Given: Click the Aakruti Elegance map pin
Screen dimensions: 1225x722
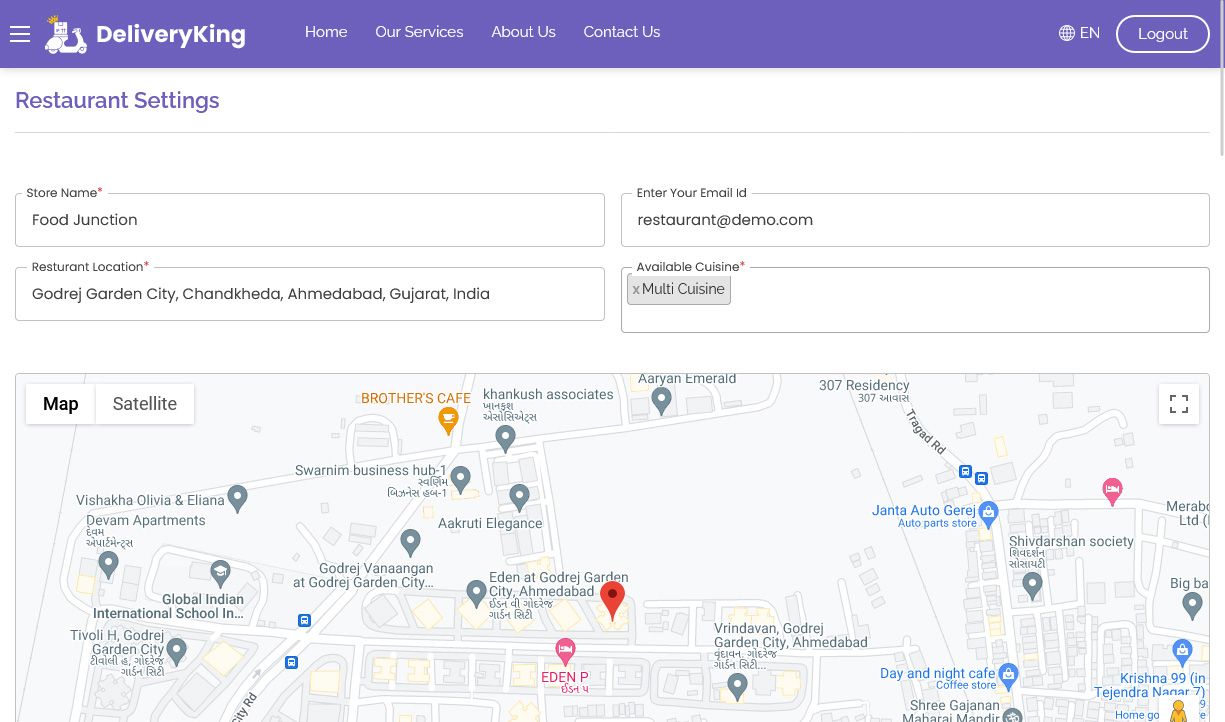Looking at the screenshot, I should 519,496.
